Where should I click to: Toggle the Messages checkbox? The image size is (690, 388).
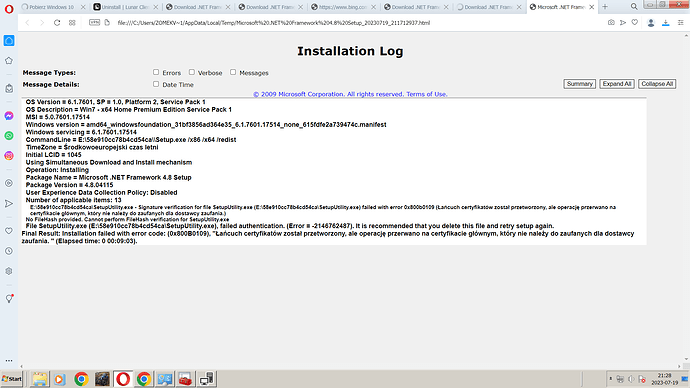(233, 72)
